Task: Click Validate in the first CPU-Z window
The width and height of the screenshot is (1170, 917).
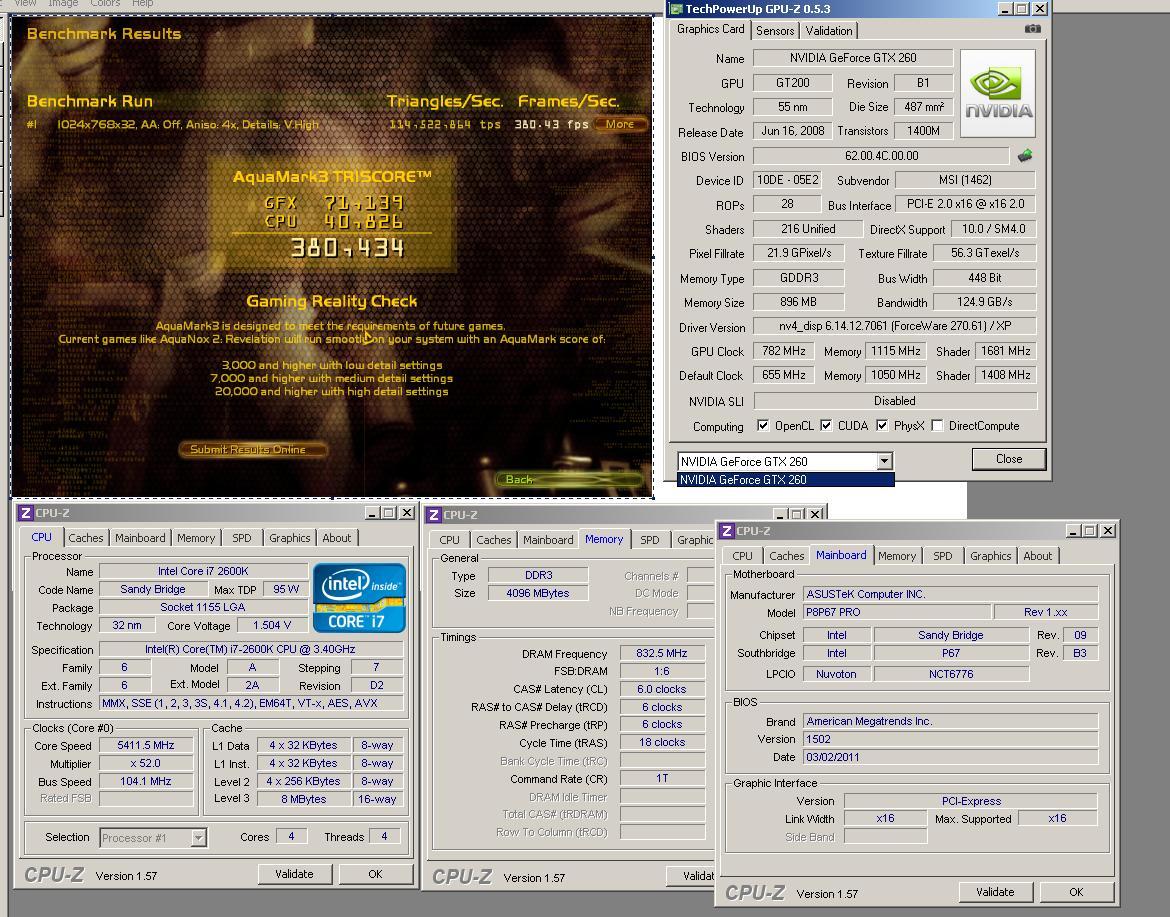Action: [294, 874]
